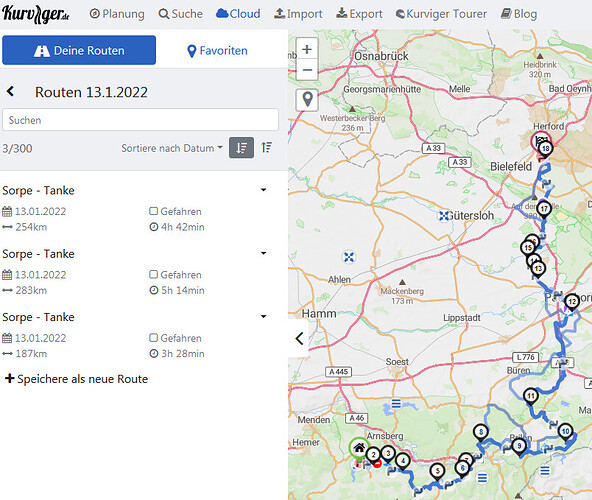The height and width of the screenshot is (500, 592).
Task: Switch to the Favoriten tab
Action: (217, 51)
